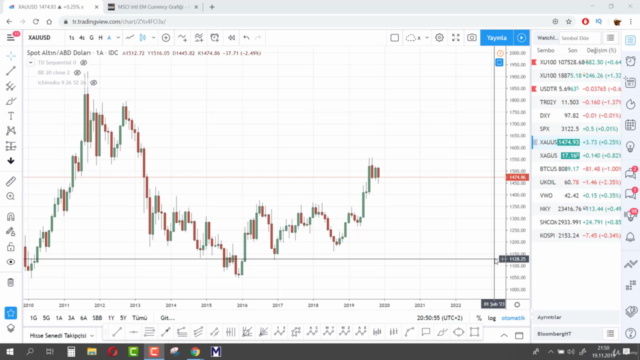Open chart settings gear

click(439, 38)
